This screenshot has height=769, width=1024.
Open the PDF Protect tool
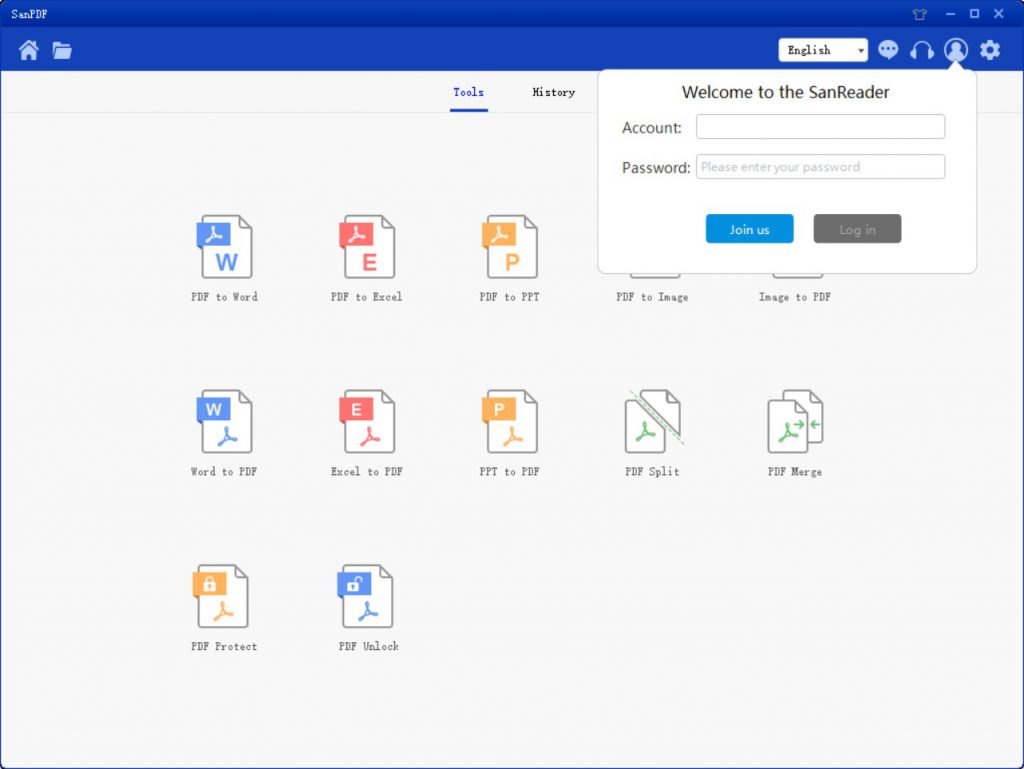point(224,608)
